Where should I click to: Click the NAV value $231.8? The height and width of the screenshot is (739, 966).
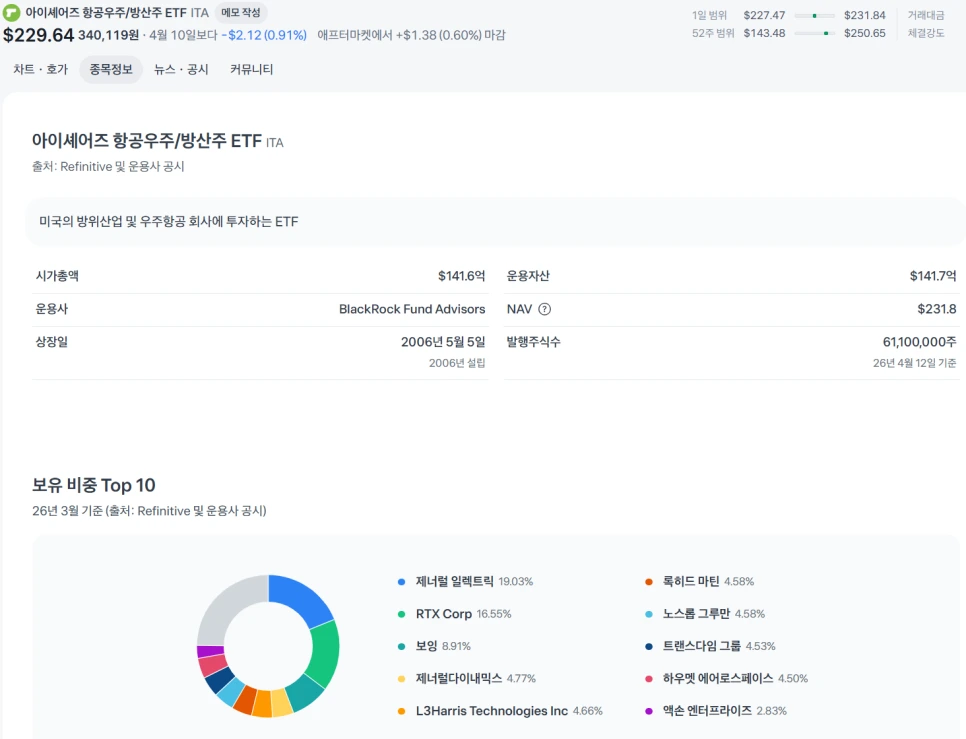click(936, 309)
